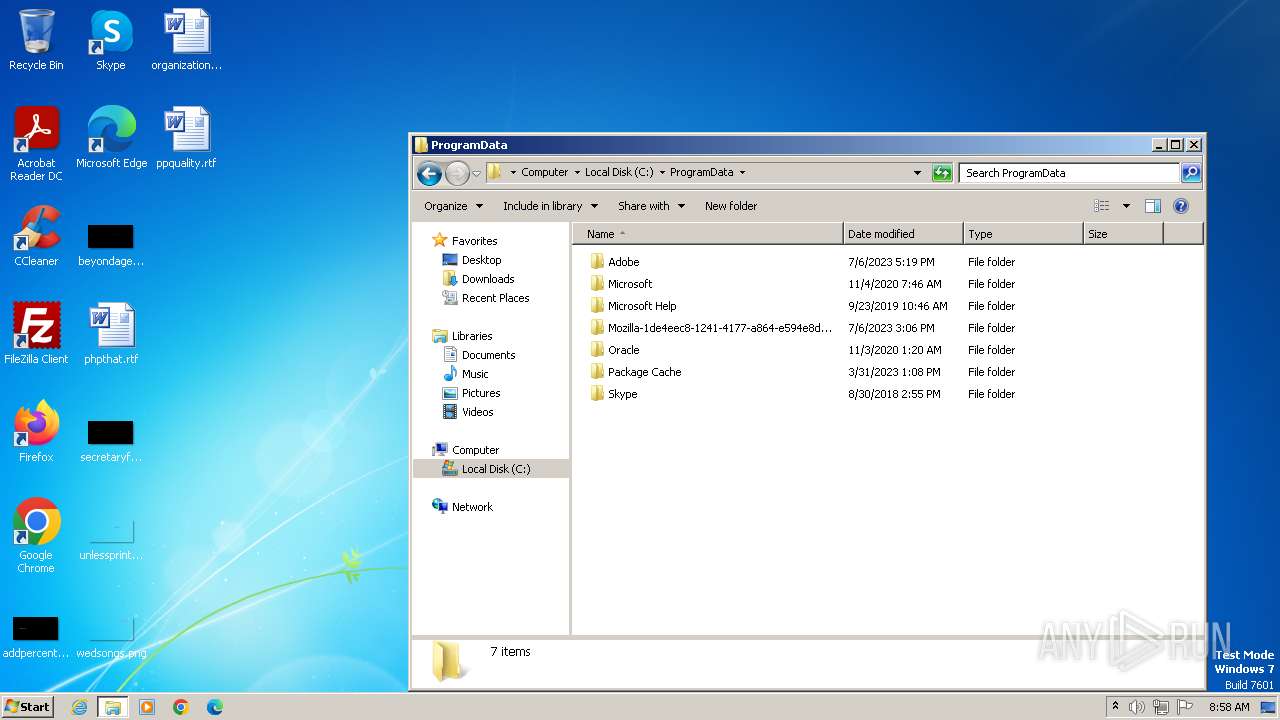This screenshot has width=1280, height=720.
Task: Click the New folder button
Action: coord(731,206)
